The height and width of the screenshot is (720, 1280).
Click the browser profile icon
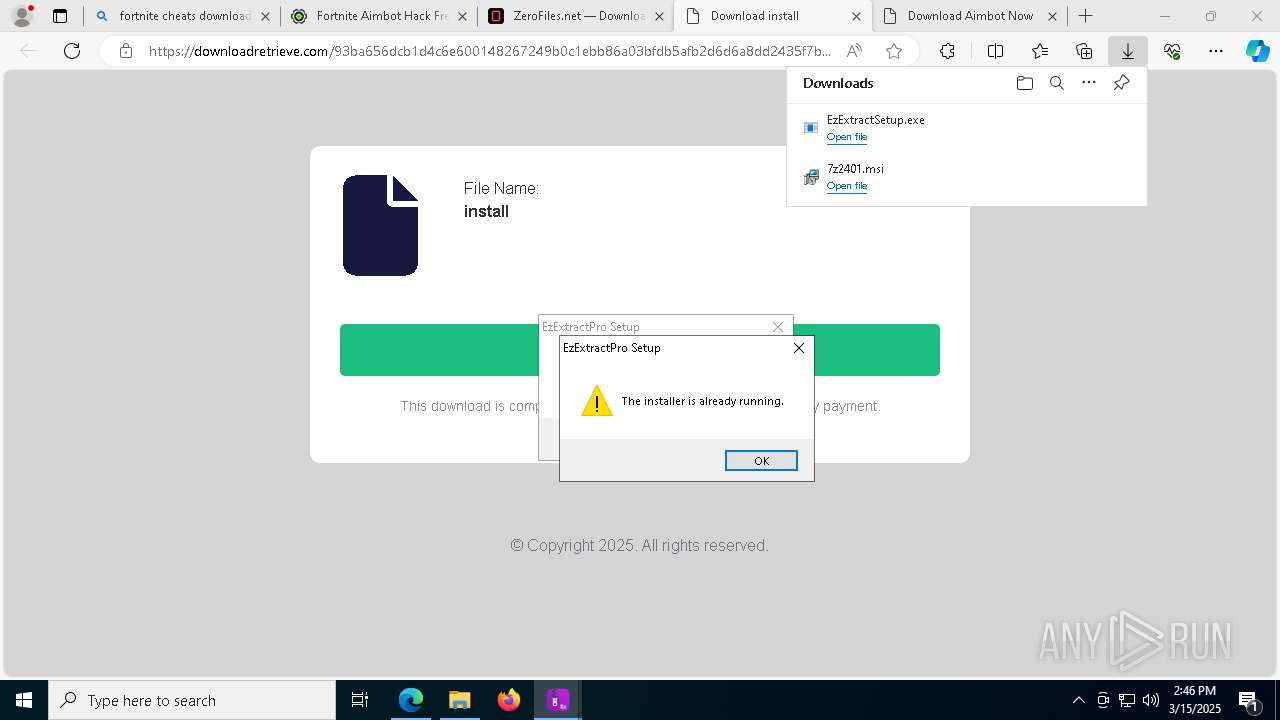click(x=22, y=16)
